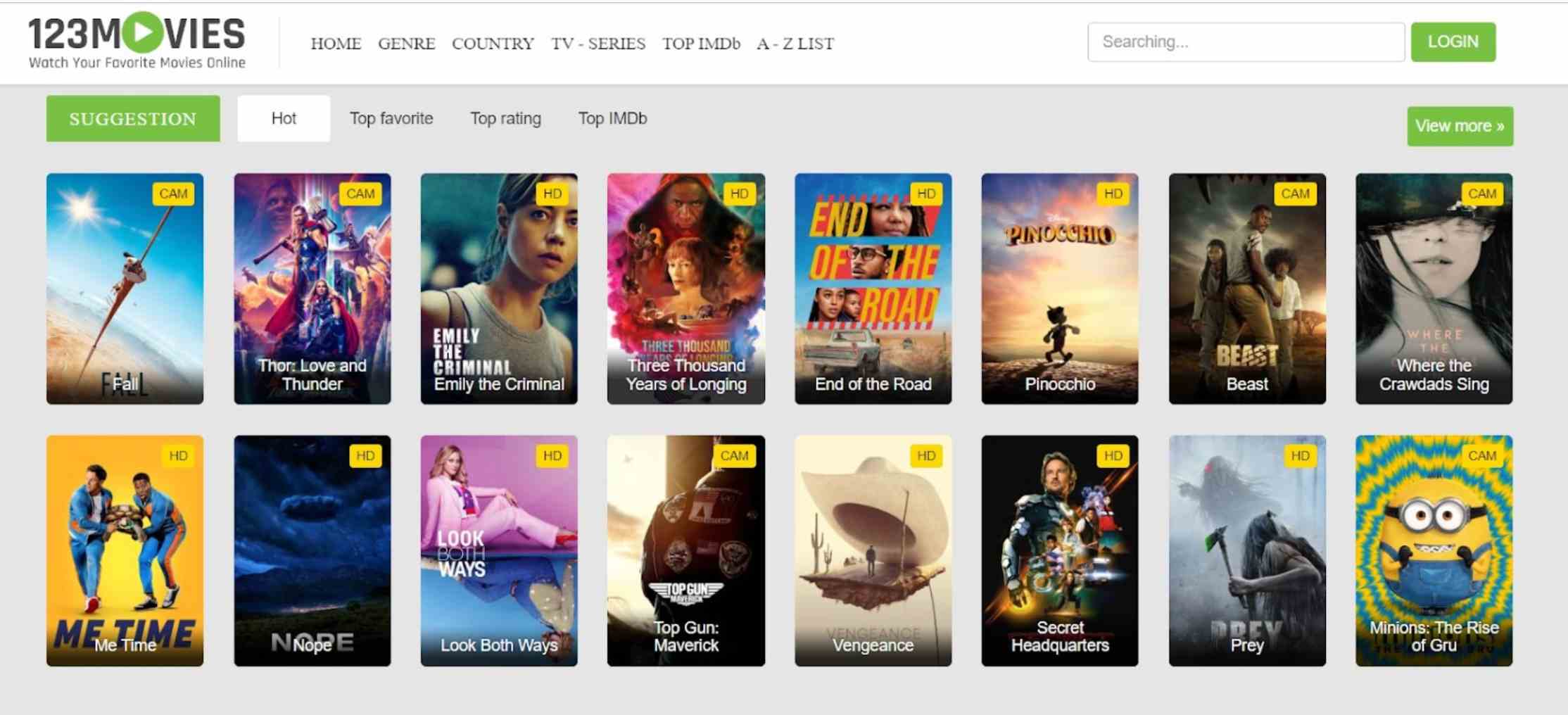Screen dimensions: 1568x715
Task: Click the CAM badge on Thor poster
Action: [x=360, y=194]
